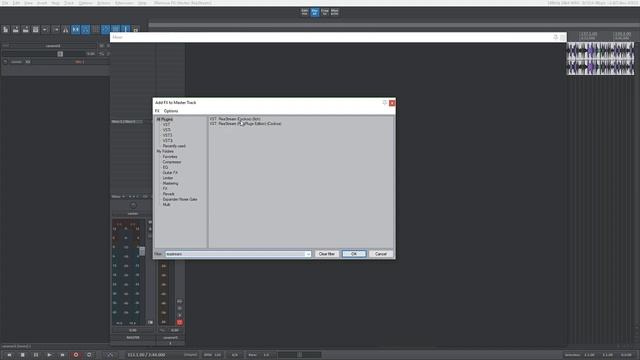Image resolution: width=640 pixels, height=360 pixels.
Task: Select the second ReaStream plugin entry
Action: point(246,123)
